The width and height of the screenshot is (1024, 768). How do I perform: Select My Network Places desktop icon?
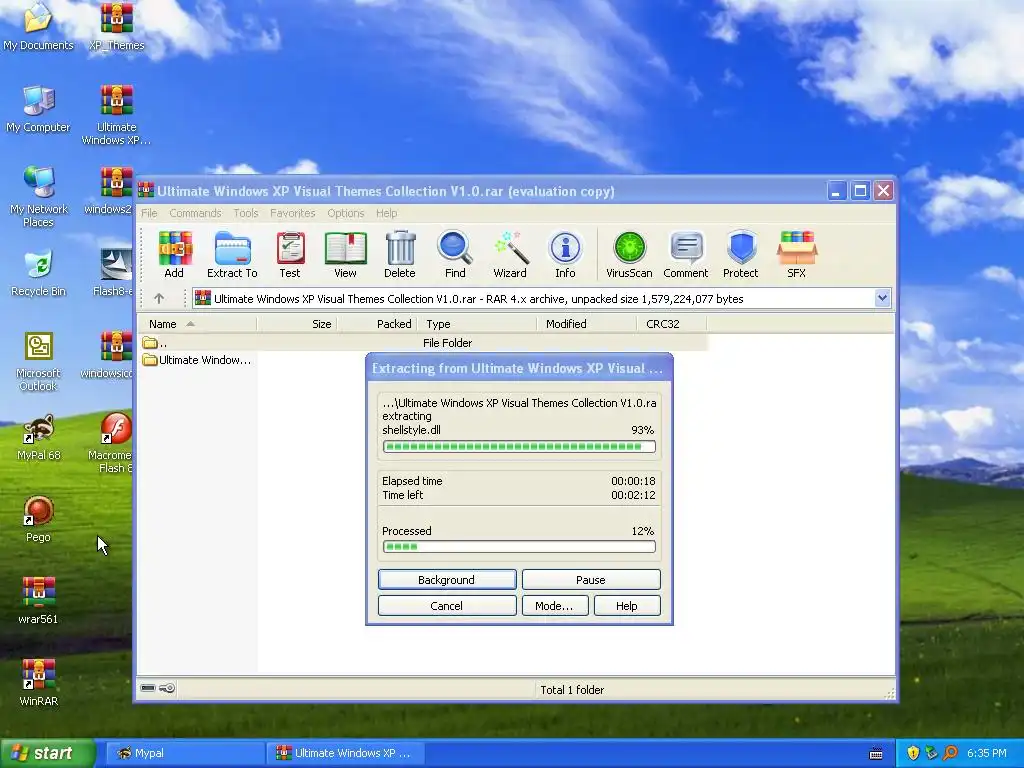coord(39,197)
